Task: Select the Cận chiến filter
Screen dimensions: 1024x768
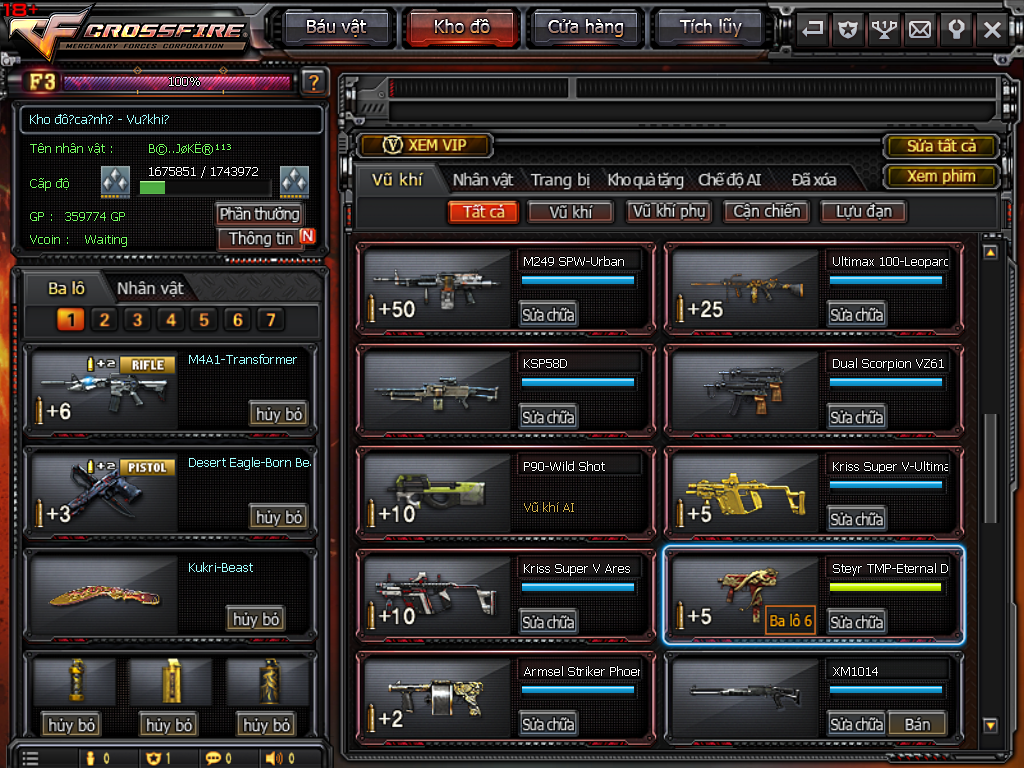Action: pos(767,212)
